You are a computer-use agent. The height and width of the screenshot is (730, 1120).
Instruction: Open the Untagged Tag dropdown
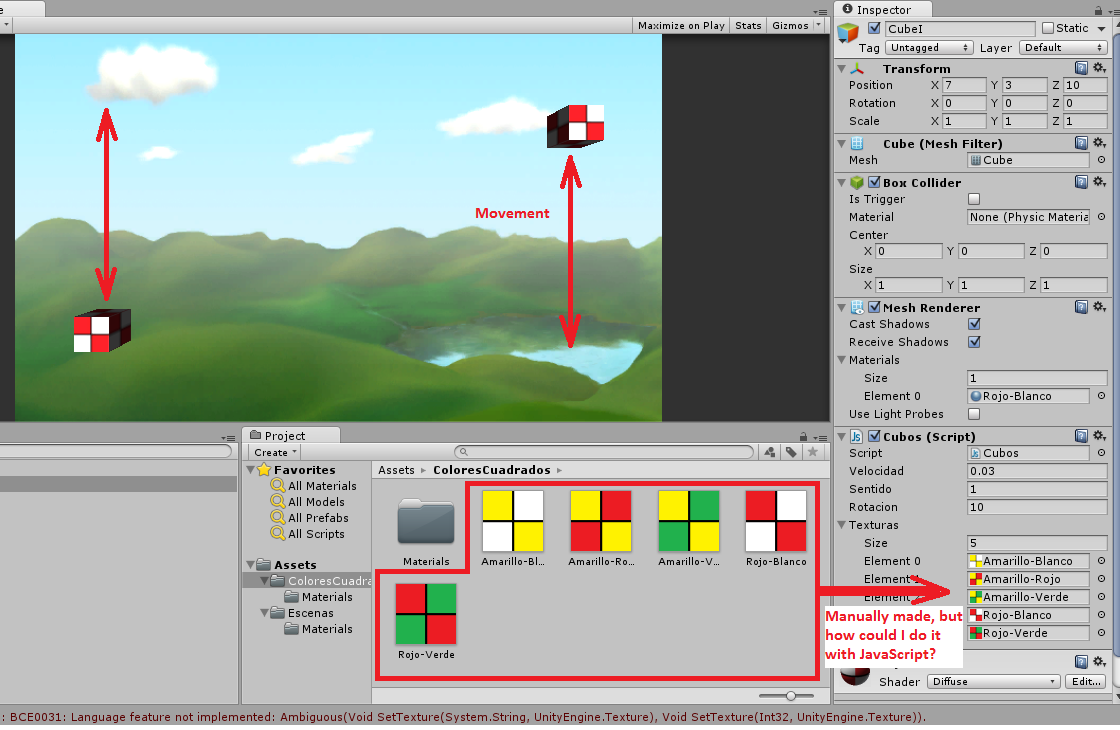coord(927,47)
